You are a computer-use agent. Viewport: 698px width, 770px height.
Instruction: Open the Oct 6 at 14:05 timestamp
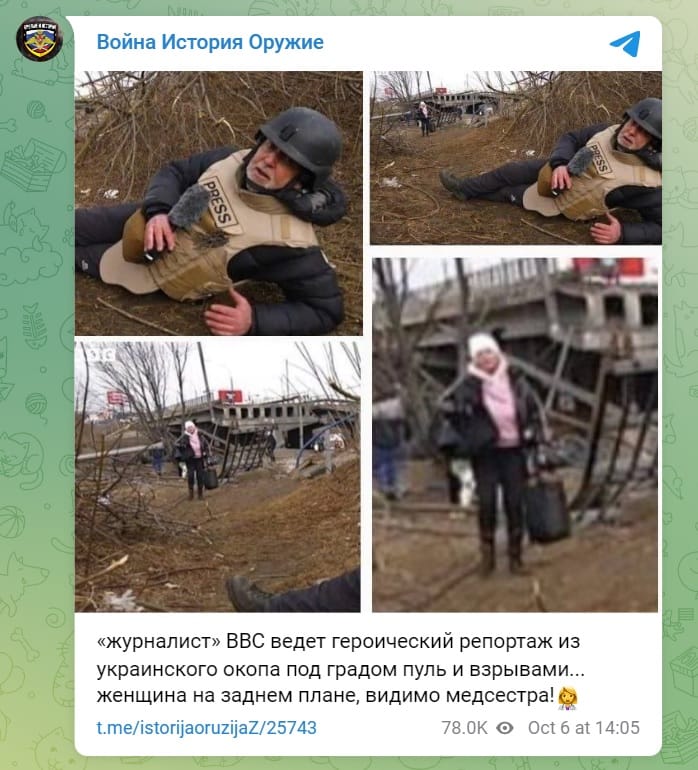pyautogui.click(x=584, y=728)
